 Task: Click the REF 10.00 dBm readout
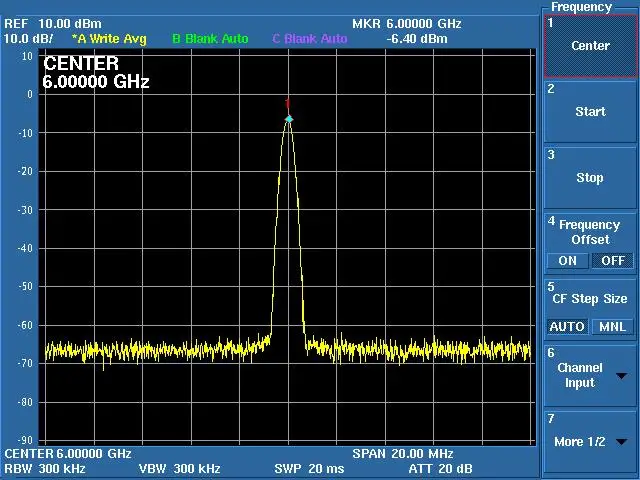pos(53,24)
